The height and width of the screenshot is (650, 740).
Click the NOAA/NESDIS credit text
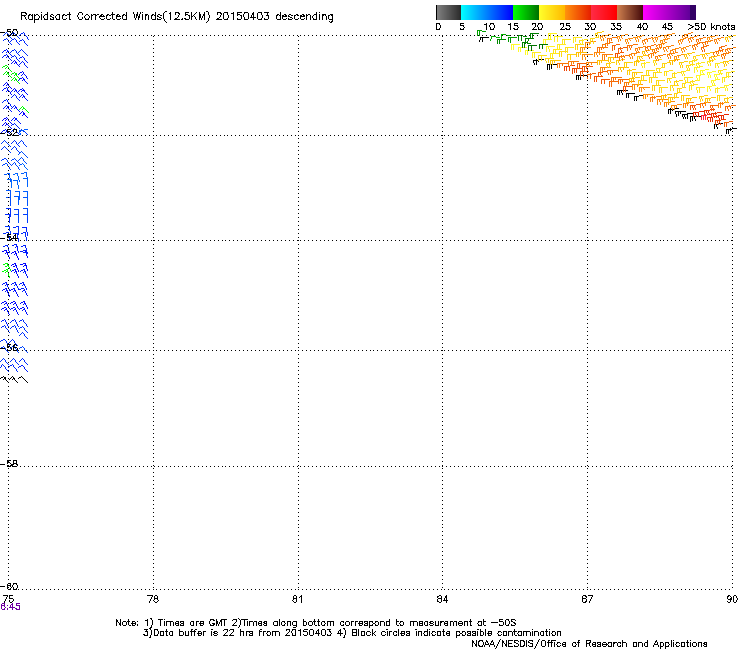click(589, 644)
